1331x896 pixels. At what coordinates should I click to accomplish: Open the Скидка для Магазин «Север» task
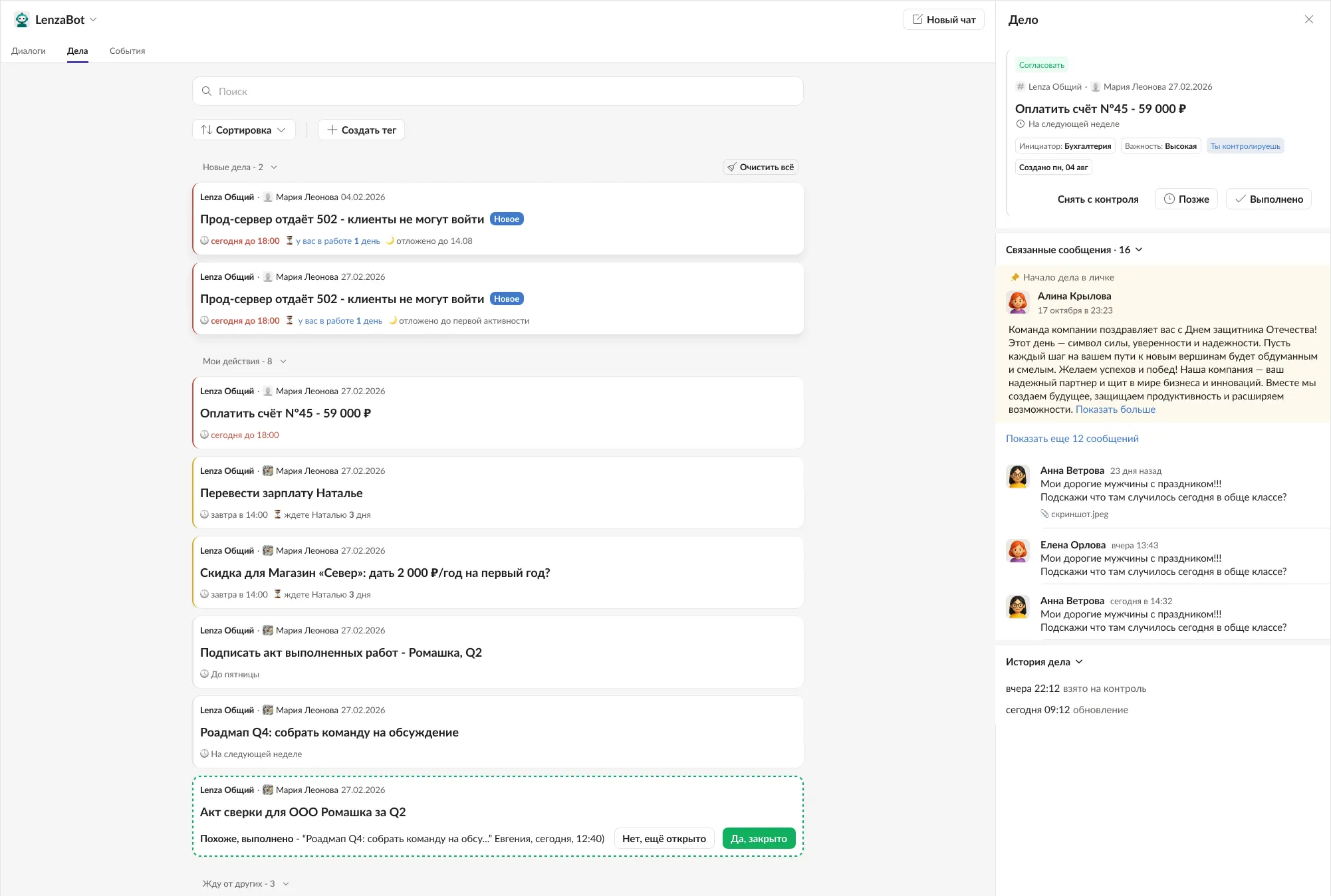498,572
